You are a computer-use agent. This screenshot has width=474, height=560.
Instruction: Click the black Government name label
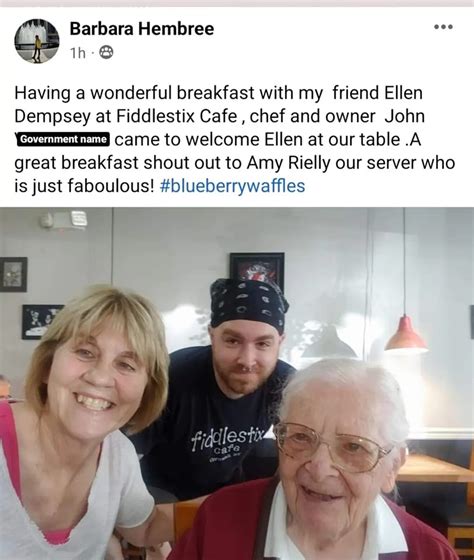click(63, 139)
